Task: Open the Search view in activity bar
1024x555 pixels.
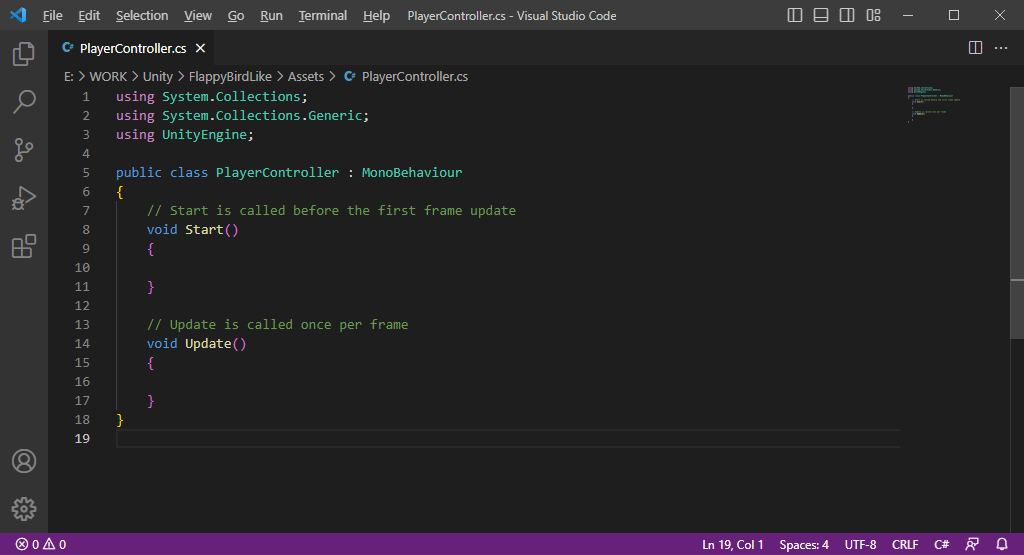Action: [24, 102]
